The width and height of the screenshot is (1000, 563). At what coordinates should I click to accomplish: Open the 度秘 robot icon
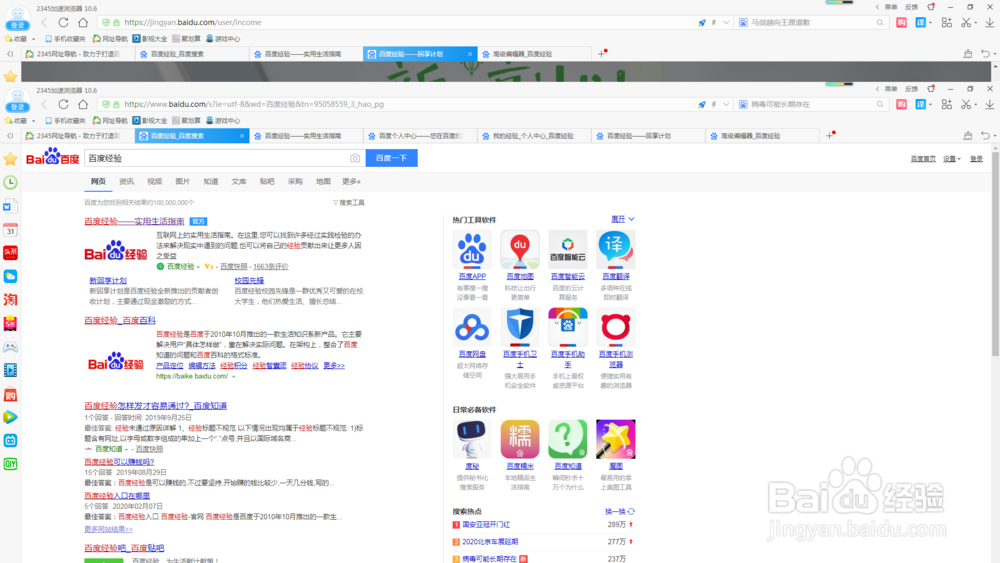pos(472,439)
